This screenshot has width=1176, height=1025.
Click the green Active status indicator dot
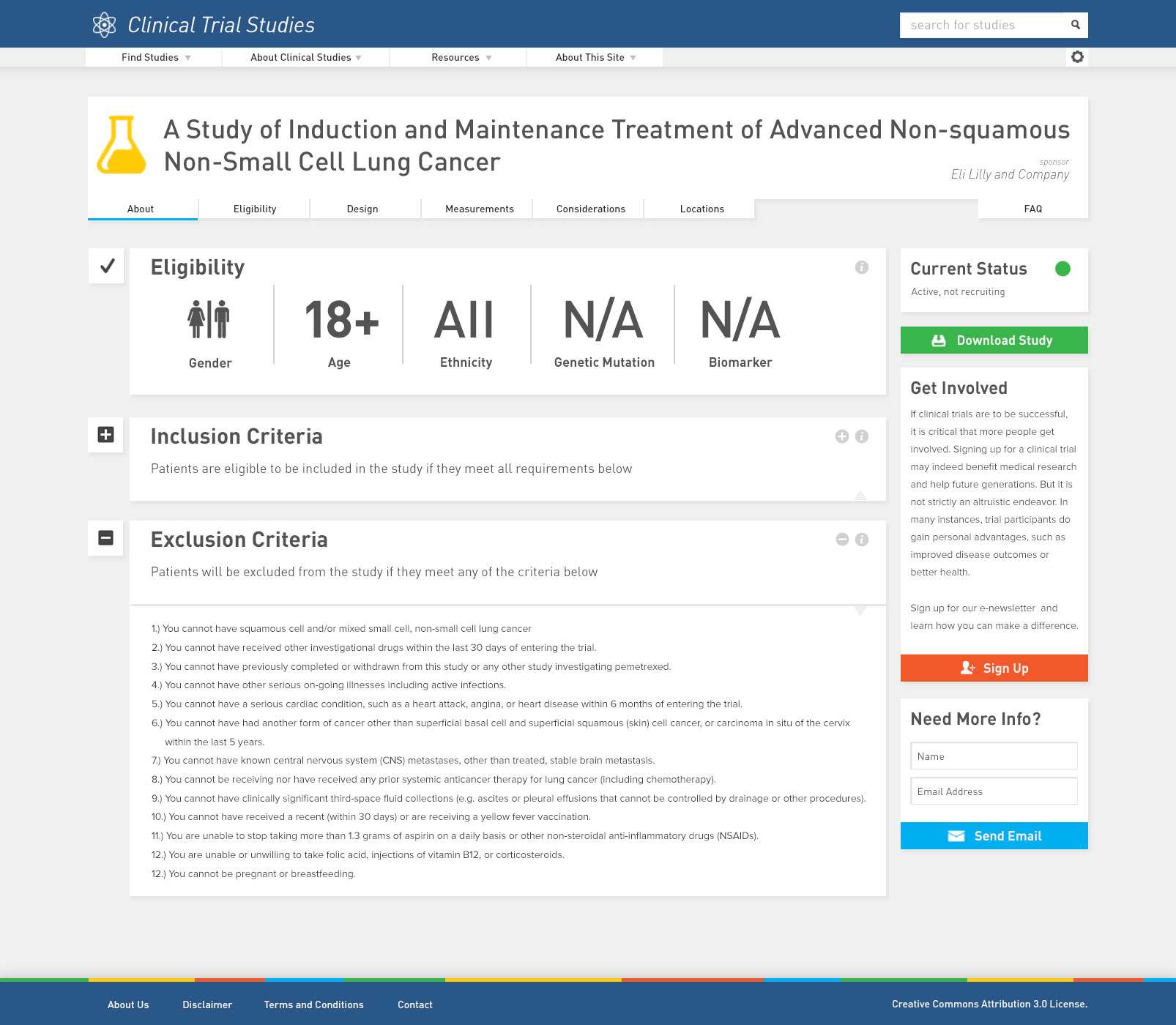(x=1064, y=269)
